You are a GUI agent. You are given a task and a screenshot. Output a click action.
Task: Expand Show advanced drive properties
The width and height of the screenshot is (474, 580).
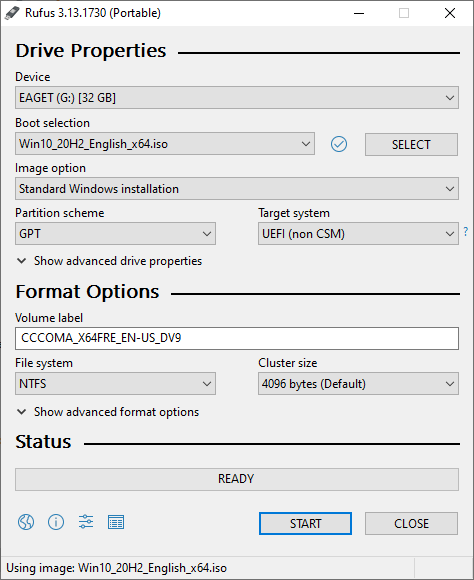[110, 261]
